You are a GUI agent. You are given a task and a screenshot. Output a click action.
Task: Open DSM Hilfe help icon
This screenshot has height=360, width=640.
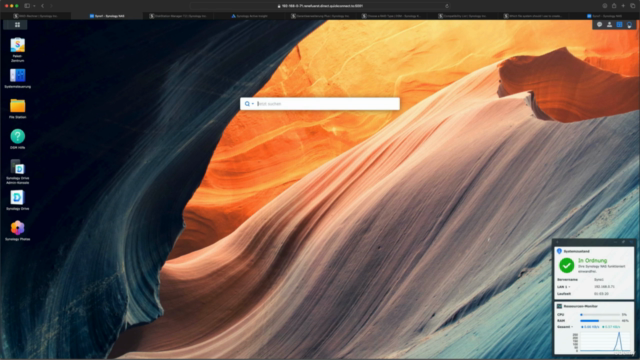tap(18, 136)
